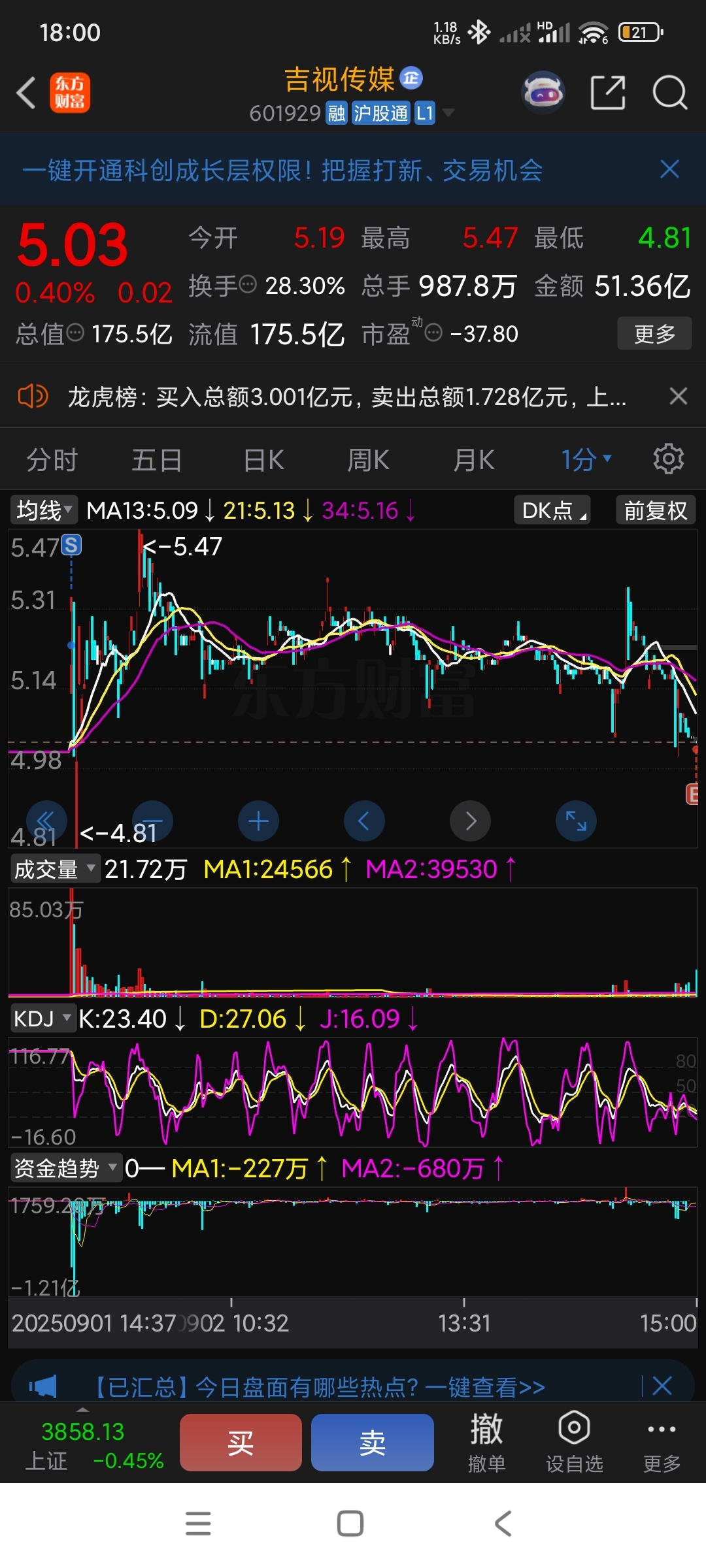Tap the 更多 button in quote panel

pyautogui.click(x=654, y=334)
